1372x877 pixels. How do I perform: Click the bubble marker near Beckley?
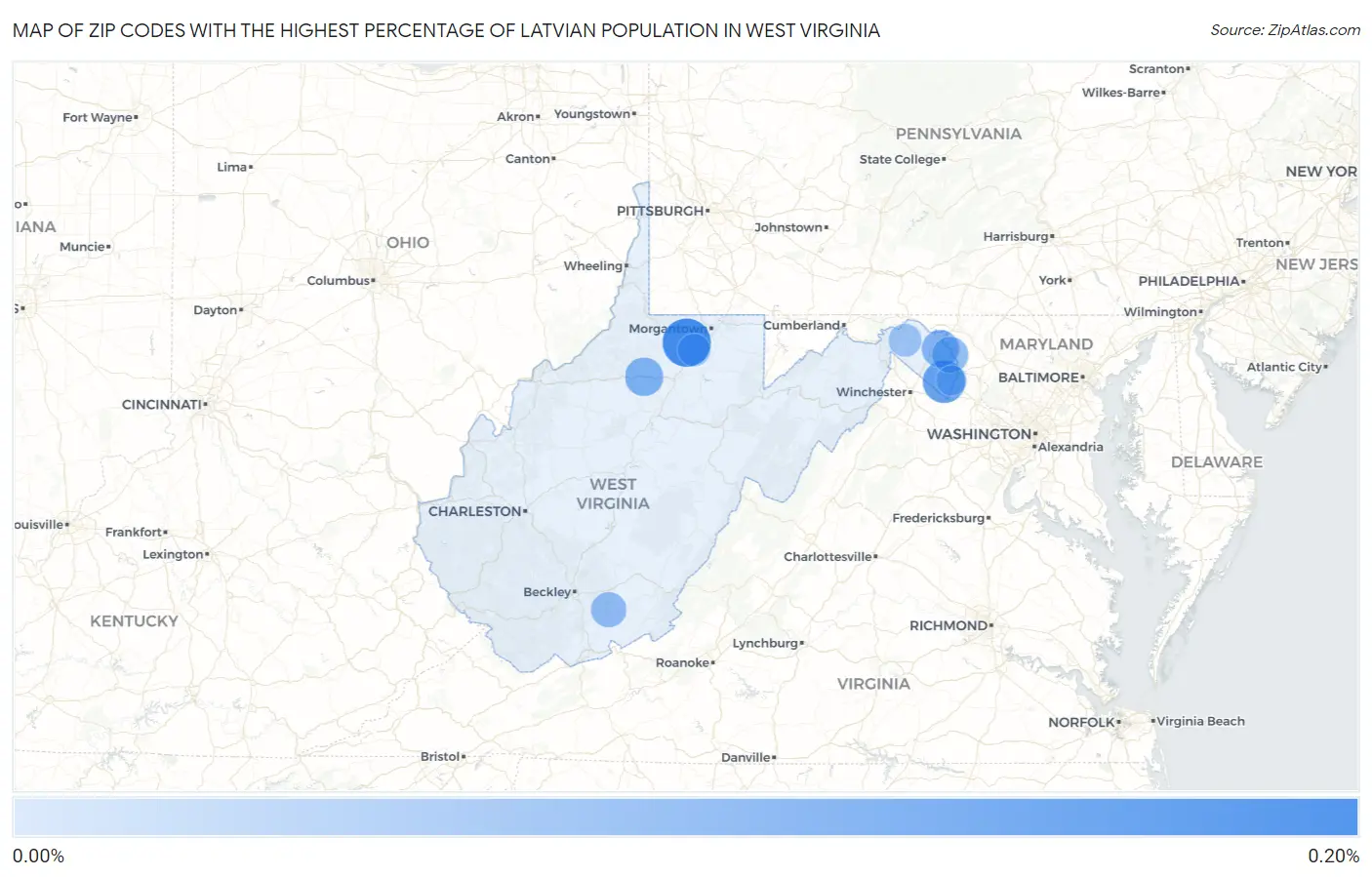click(x=608, y=610)
